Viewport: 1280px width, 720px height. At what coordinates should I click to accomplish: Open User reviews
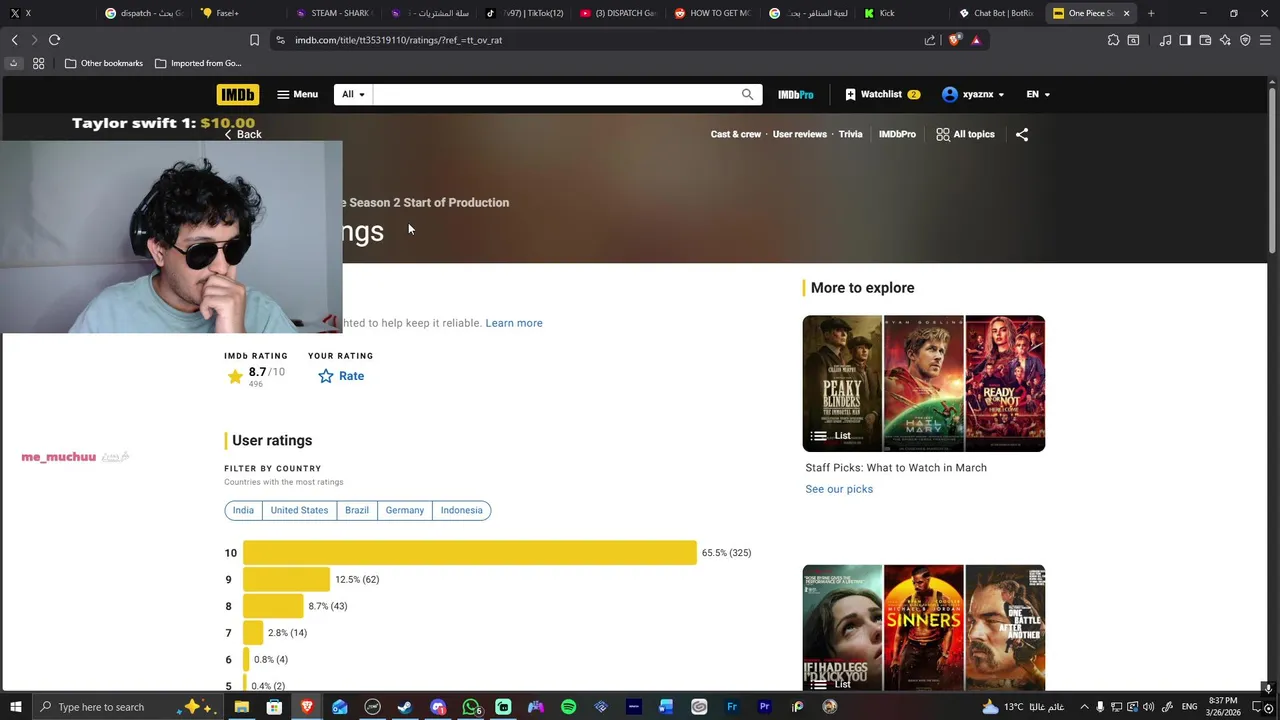tap(800, 134)
